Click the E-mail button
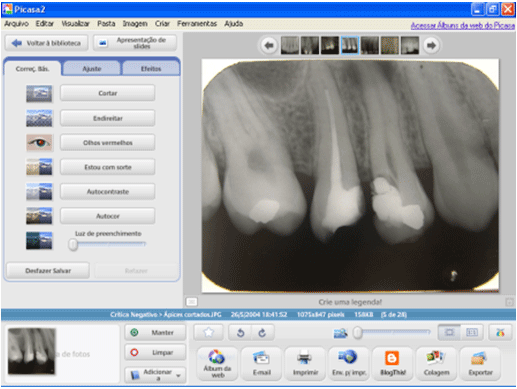The image size is (517, 389). coord(262,364)
